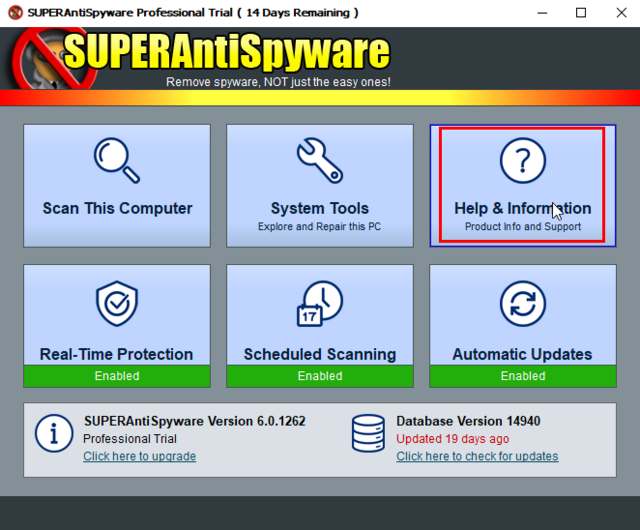640x530 pixels.
Task: Click 'Product Info and Support' subtitle
Action: 523,226
